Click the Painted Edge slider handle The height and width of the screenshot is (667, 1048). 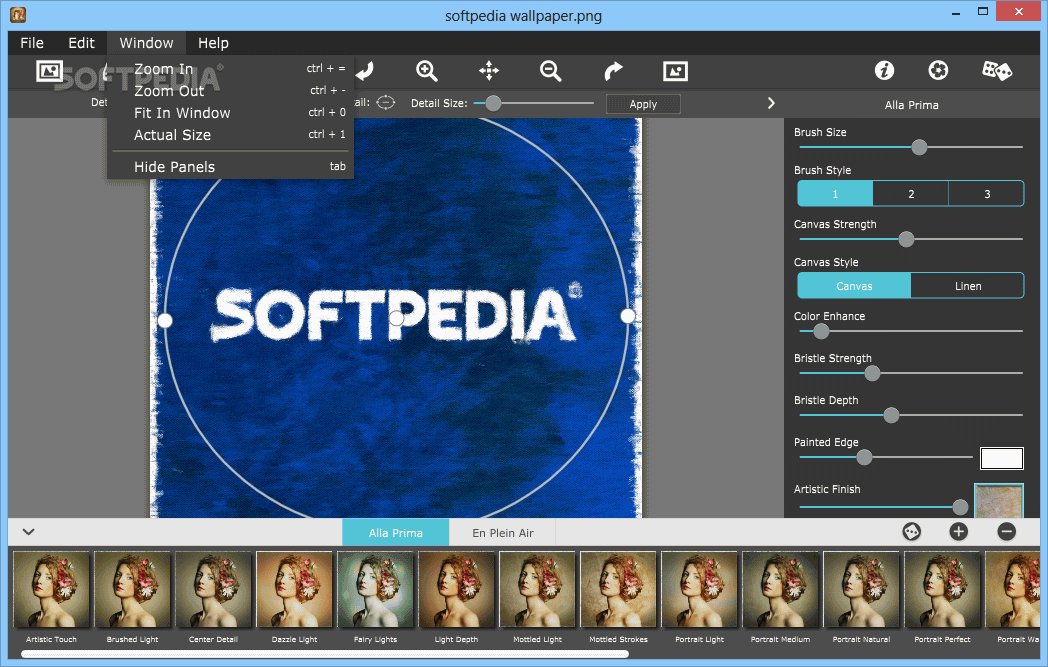click(864, 457)
